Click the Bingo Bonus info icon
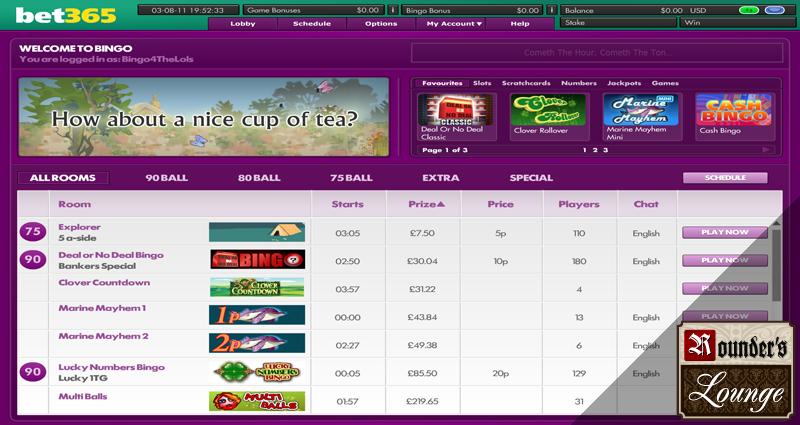Image resolution: width=800 pixels, height=425 pixels. coord(552,10)
